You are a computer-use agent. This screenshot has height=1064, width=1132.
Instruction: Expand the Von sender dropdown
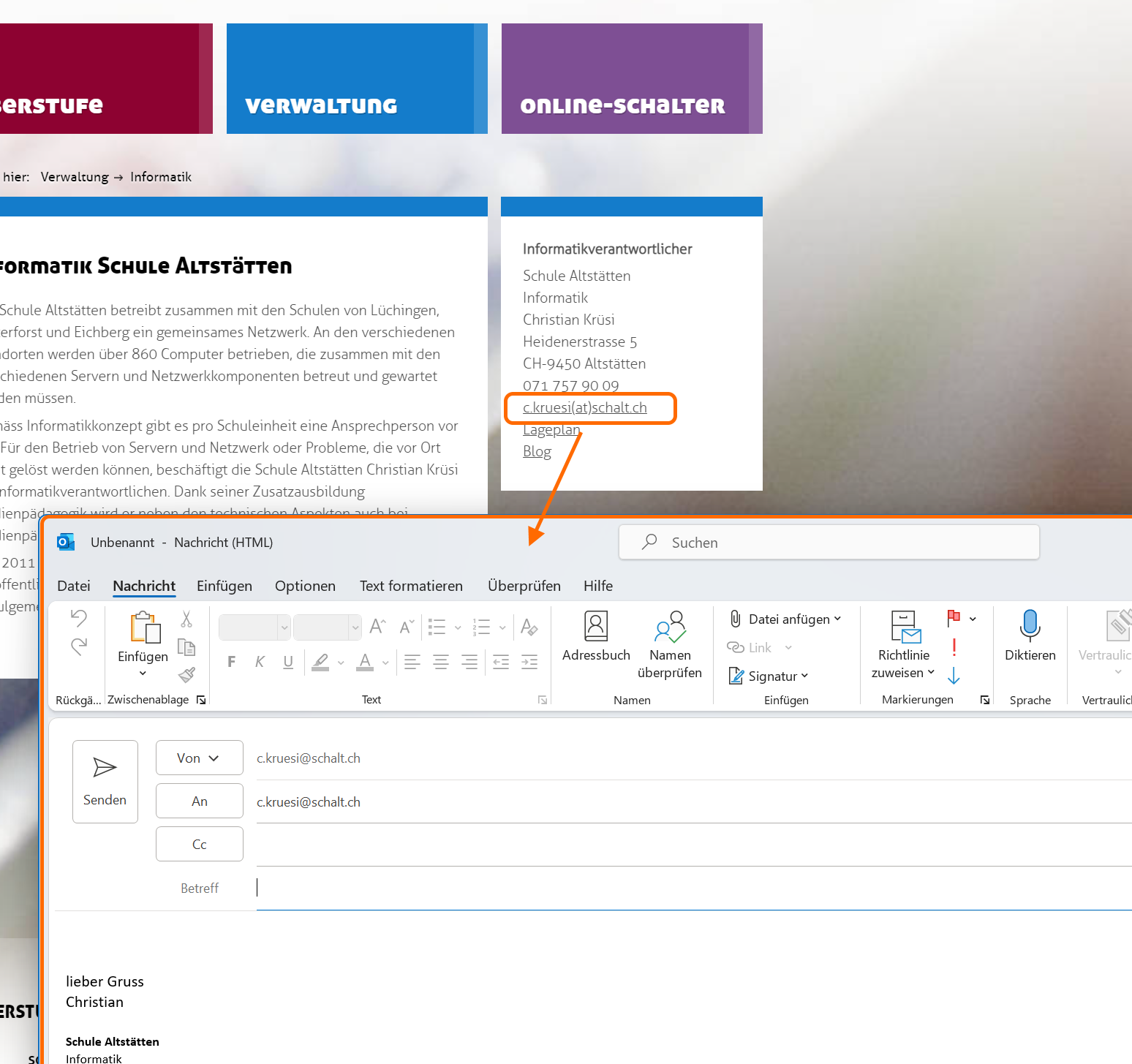point(199,758)
